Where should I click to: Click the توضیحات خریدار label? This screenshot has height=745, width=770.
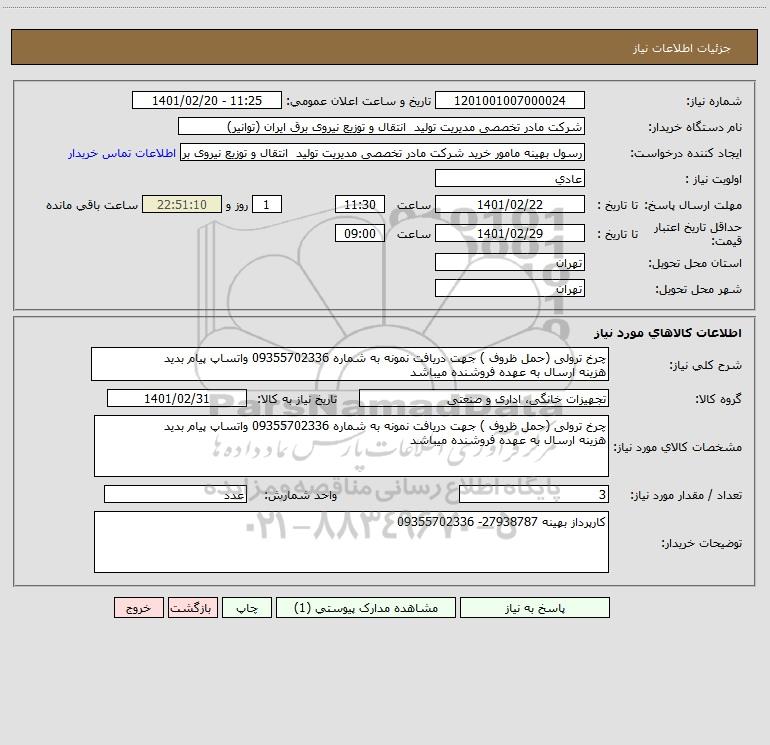[x=702, y=544]
